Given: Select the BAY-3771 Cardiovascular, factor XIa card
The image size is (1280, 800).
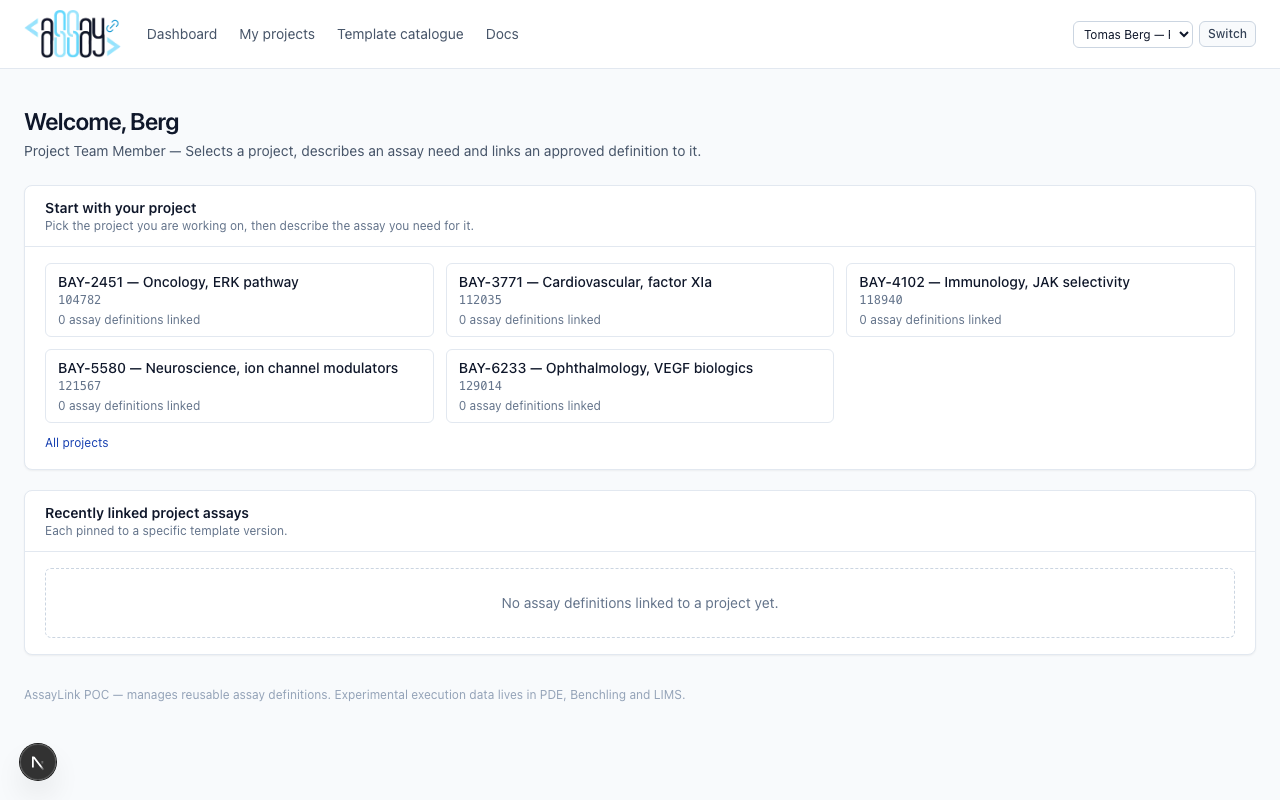Looking at the screenshot, I should (x=640, y=300).
